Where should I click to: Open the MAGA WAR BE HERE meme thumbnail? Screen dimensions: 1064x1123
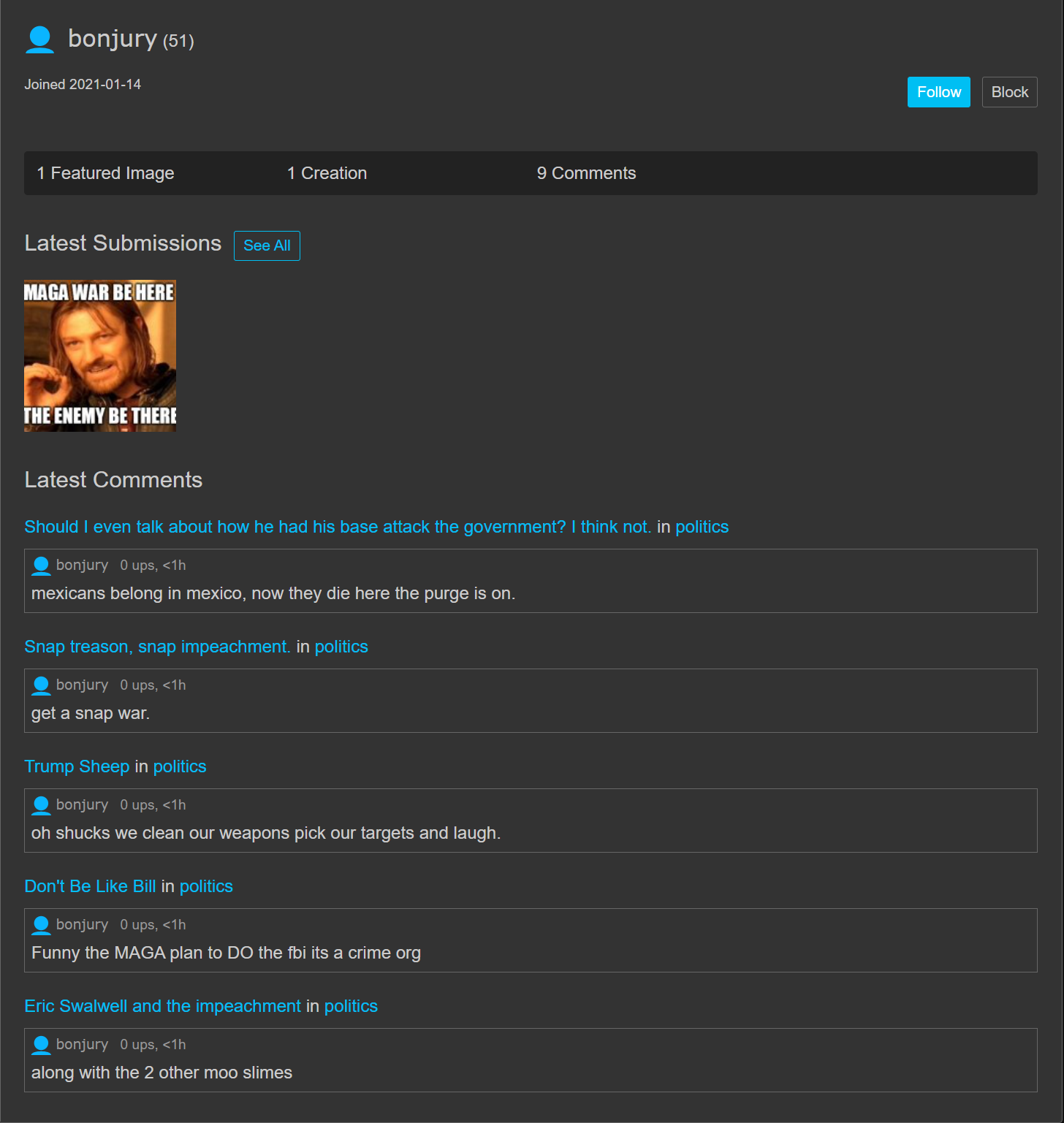tap(100, 356)
